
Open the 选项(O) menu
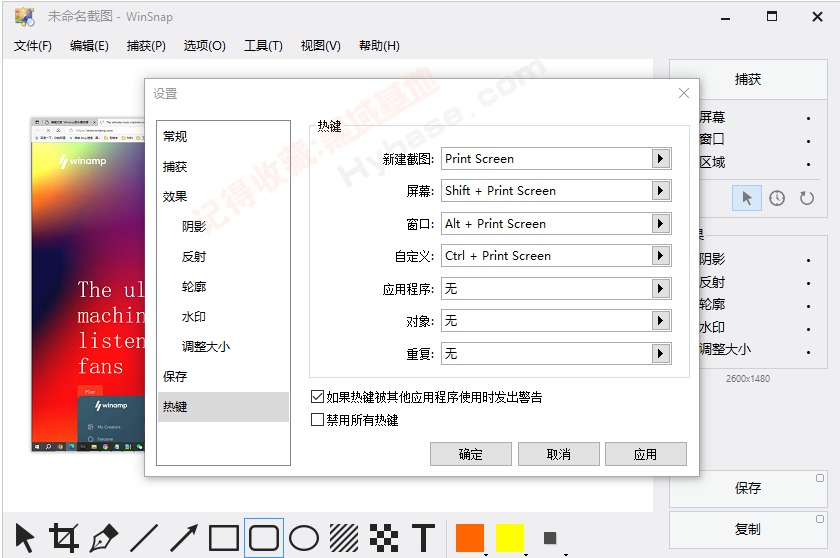[204, 46]
